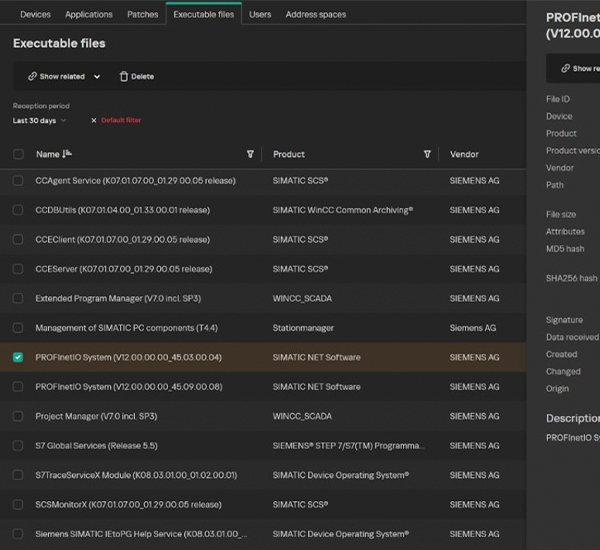Viewport: 600px width, 550px height.
Task: Click the Delete button label
Action: coord(142,77)
